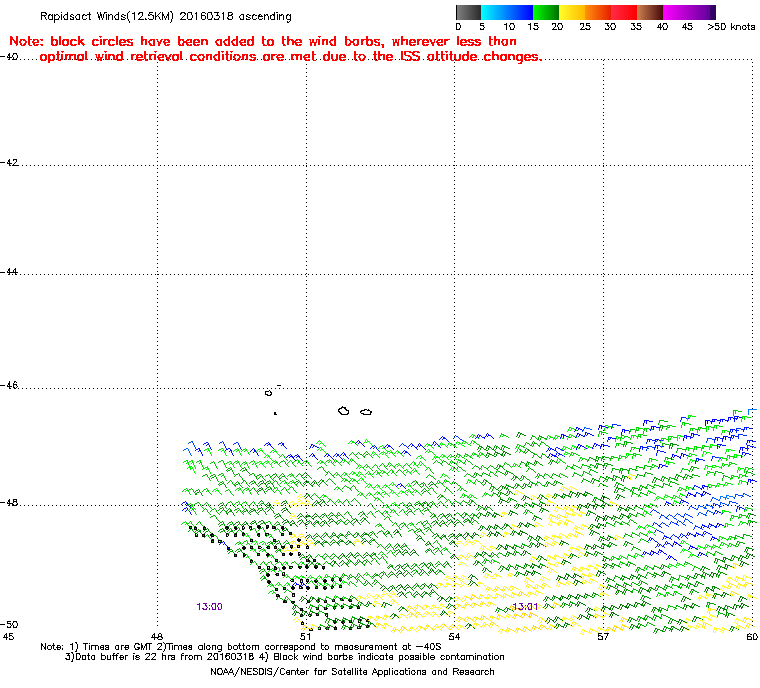Viewport: 760px width, 688px height.
Task: Click the '10' label under the color legend
Action: pyautogui.click(x=509, y=27)
